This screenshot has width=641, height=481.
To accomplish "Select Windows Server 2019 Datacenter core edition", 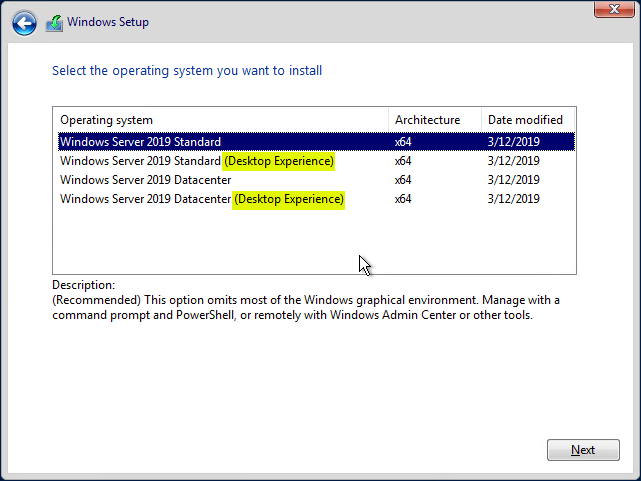I will (145, 180).
